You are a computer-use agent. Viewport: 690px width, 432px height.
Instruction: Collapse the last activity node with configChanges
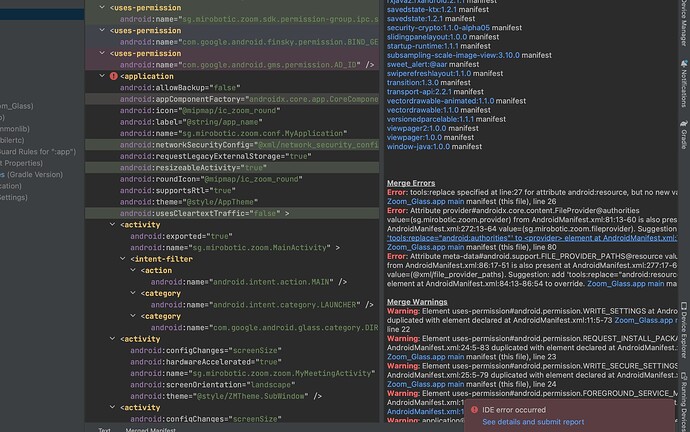[x=113, y=407]
